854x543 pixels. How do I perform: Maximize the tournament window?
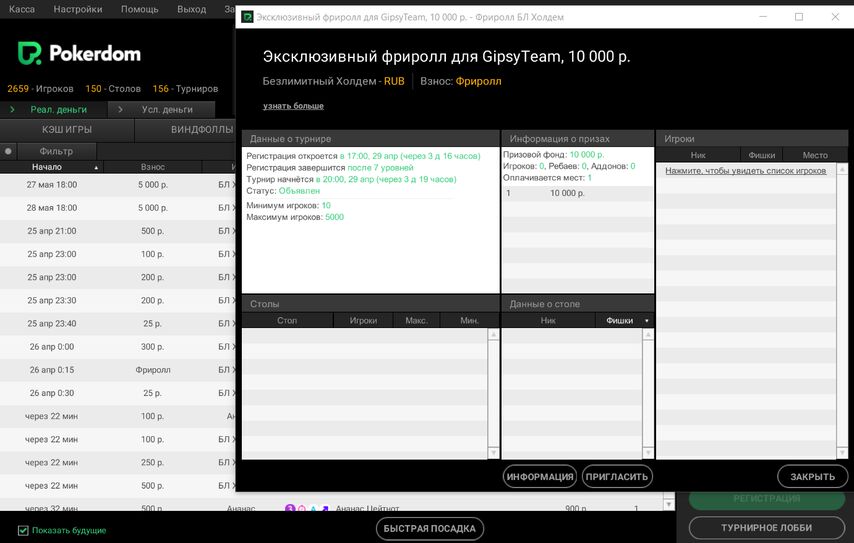pyautogui.click(x=799, y=17)
